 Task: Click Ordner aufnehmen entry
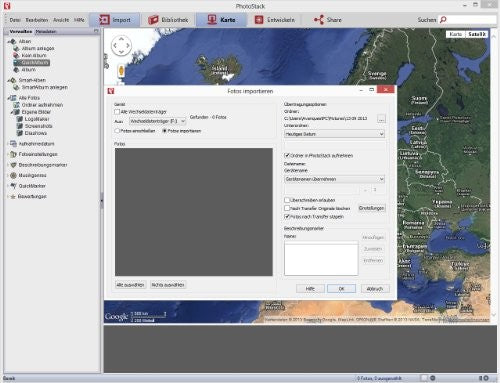(42, 105)
